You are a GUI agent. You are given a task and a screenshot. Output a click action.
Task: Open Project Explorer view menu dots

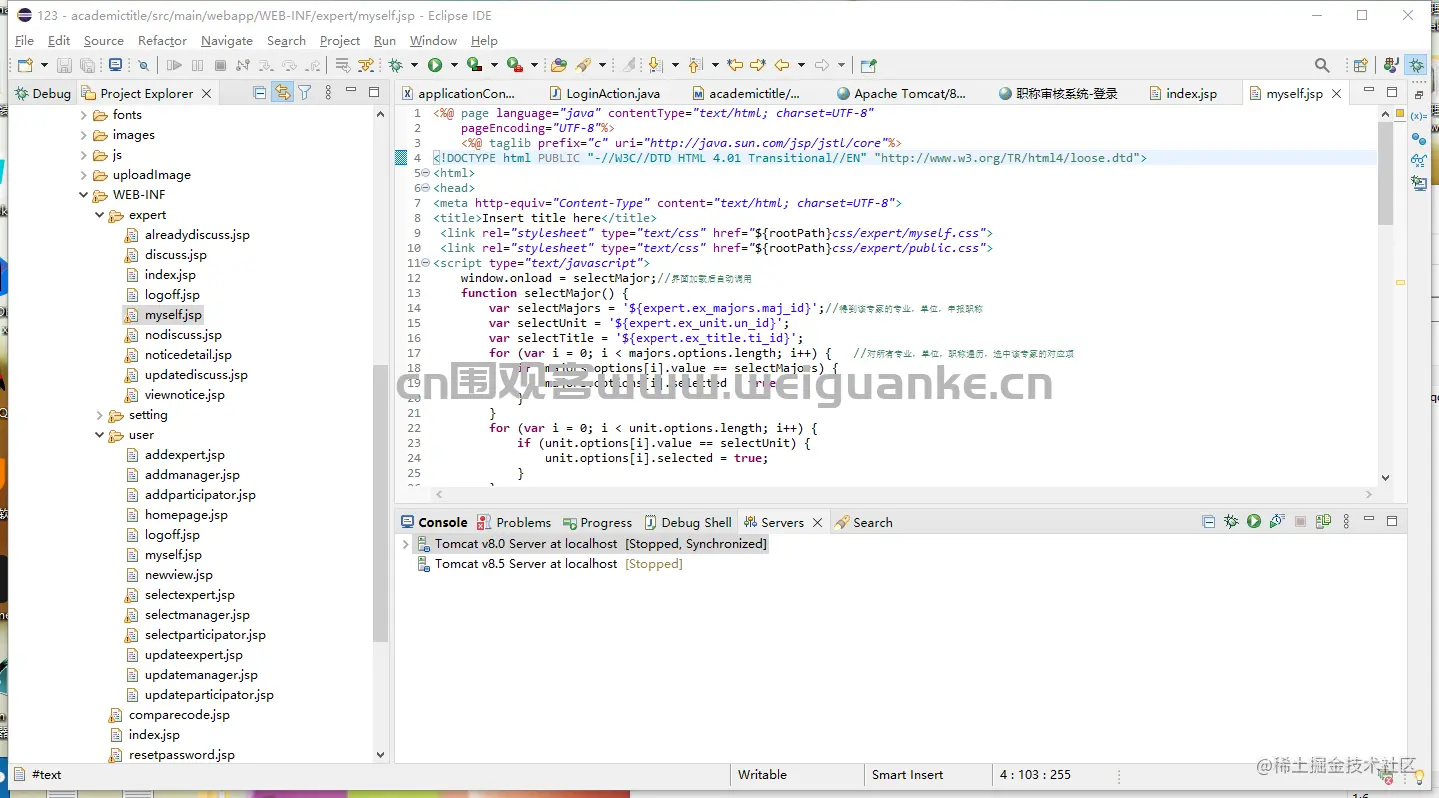[x=328, y=93]
